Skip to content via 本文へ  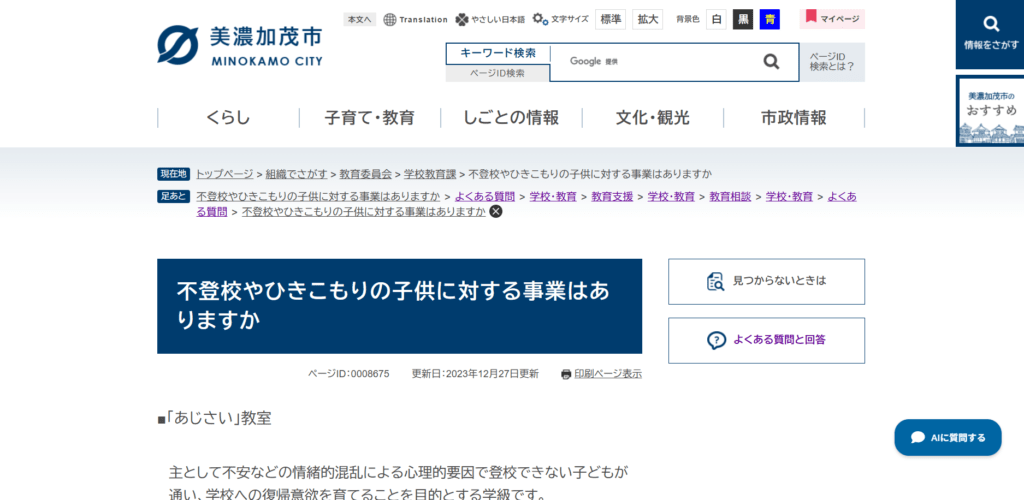click(x=360, y=20)
